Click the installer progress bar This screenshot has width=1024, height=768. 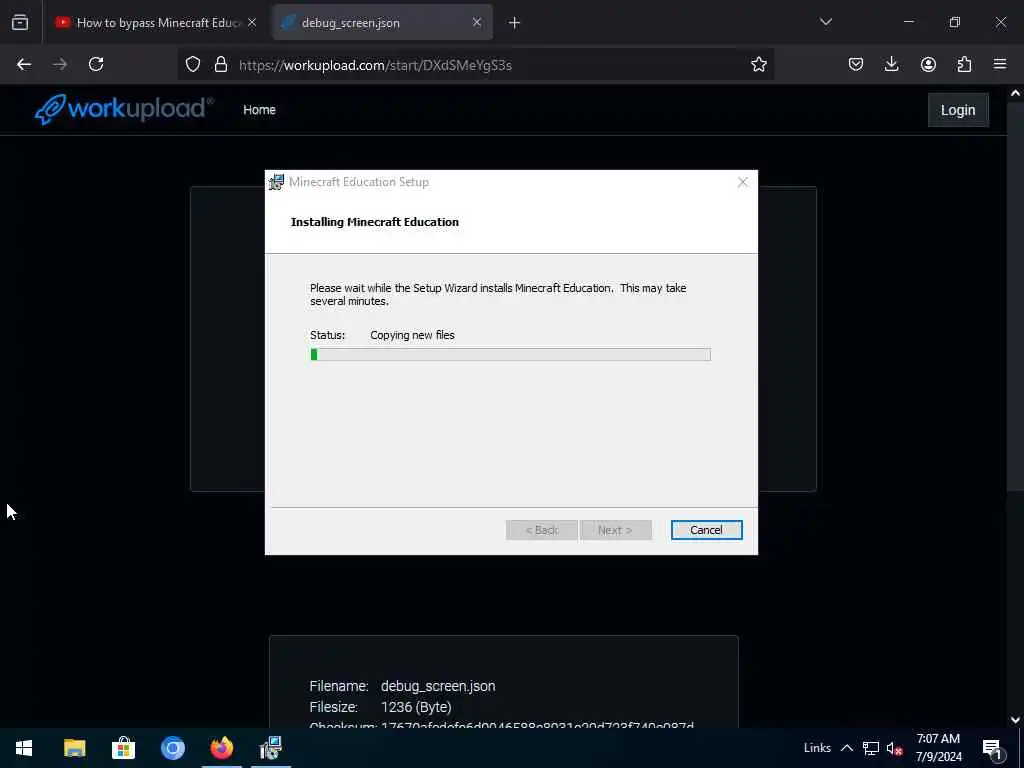(510, 355)
